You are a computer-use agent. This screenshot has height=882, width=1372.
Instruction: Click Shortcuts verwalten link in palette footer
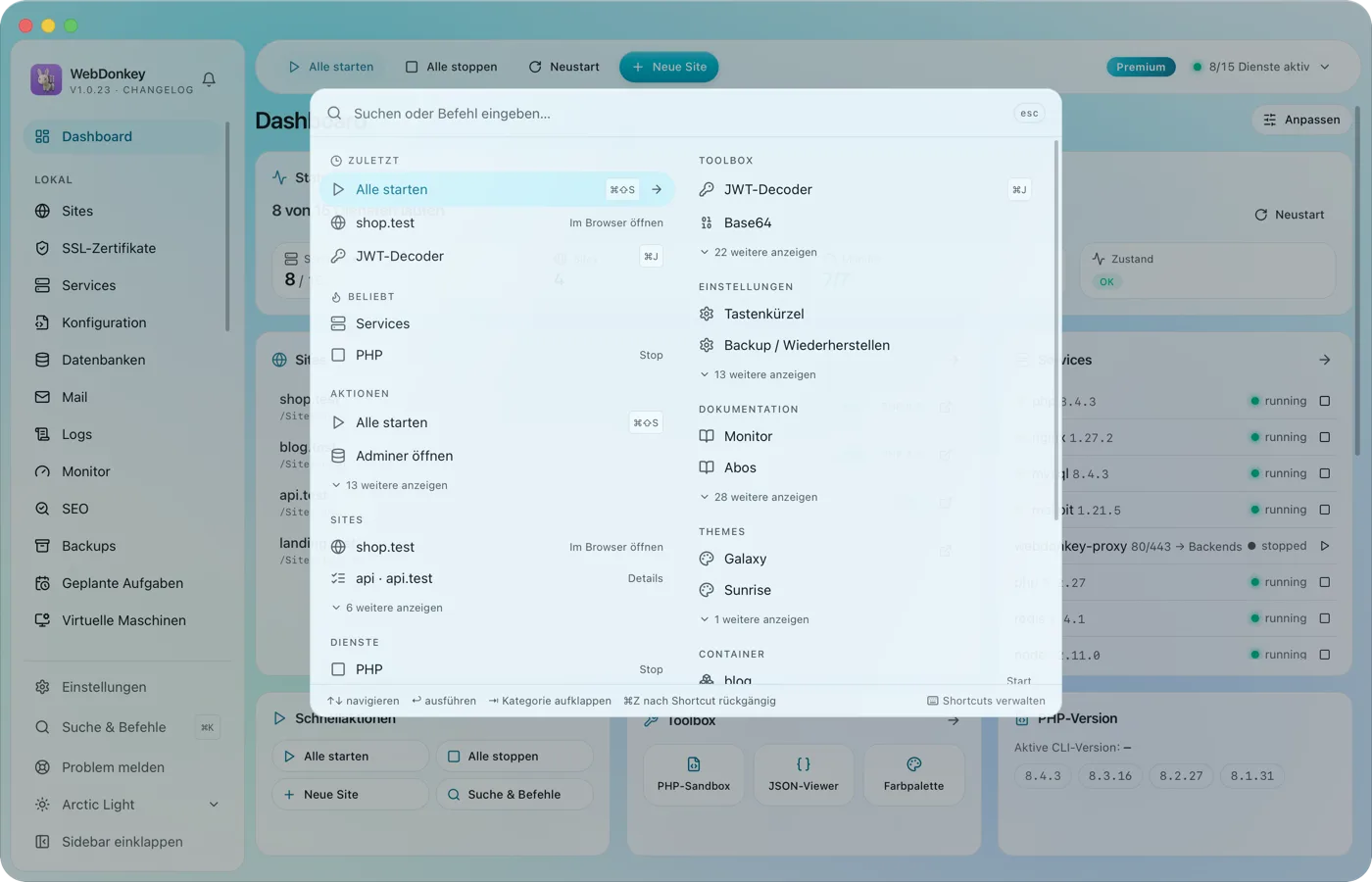click(986, 701)
